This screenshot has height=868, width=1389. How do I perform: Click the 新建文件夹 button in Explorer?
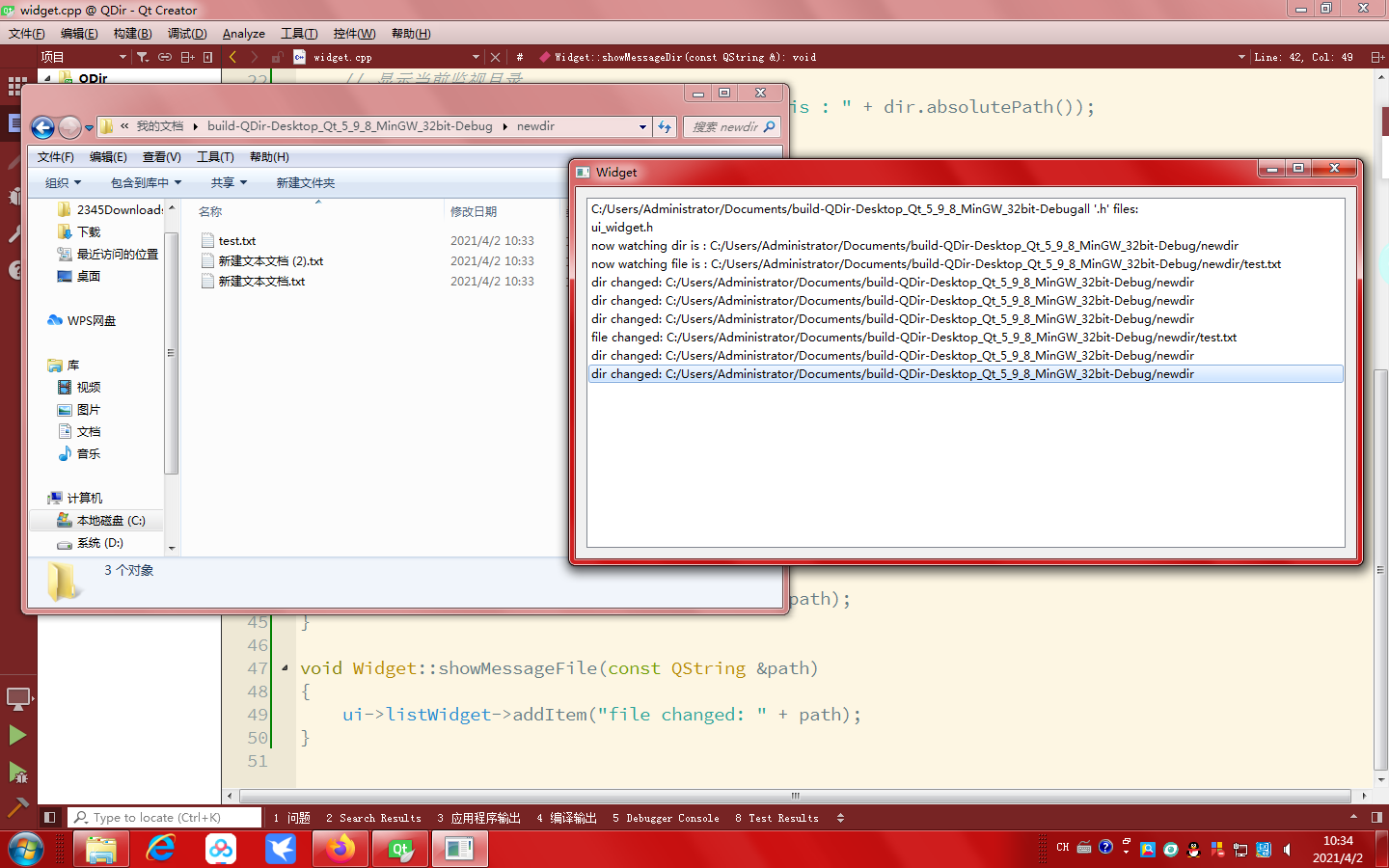click(304, 181)
